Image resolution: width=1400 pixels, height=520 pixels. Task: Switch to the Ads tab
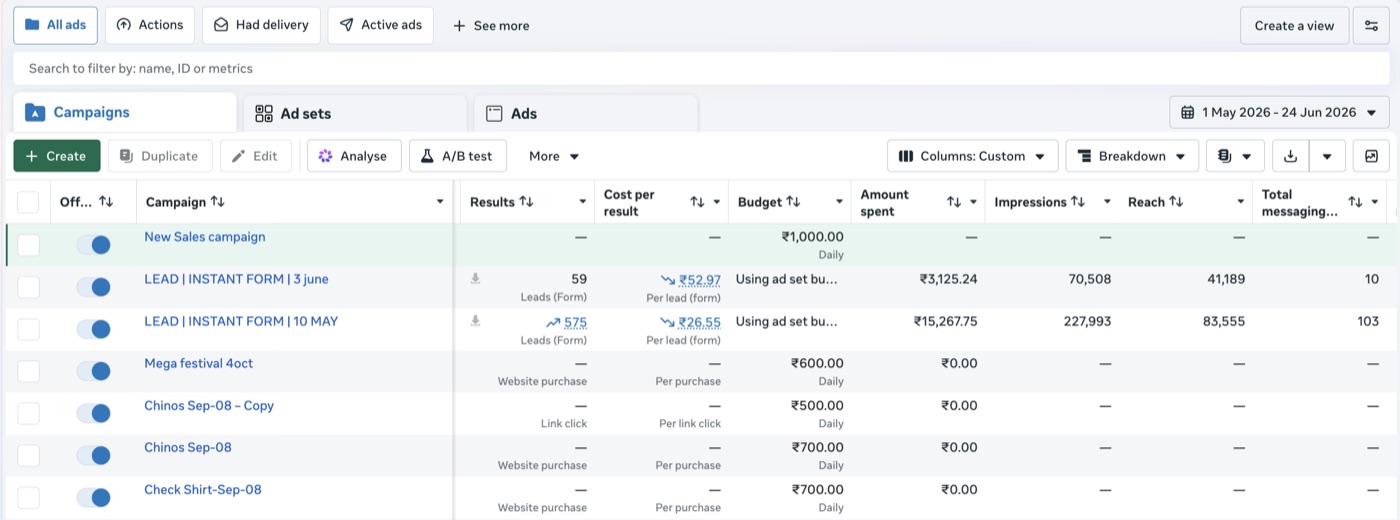tap(586, 113)
